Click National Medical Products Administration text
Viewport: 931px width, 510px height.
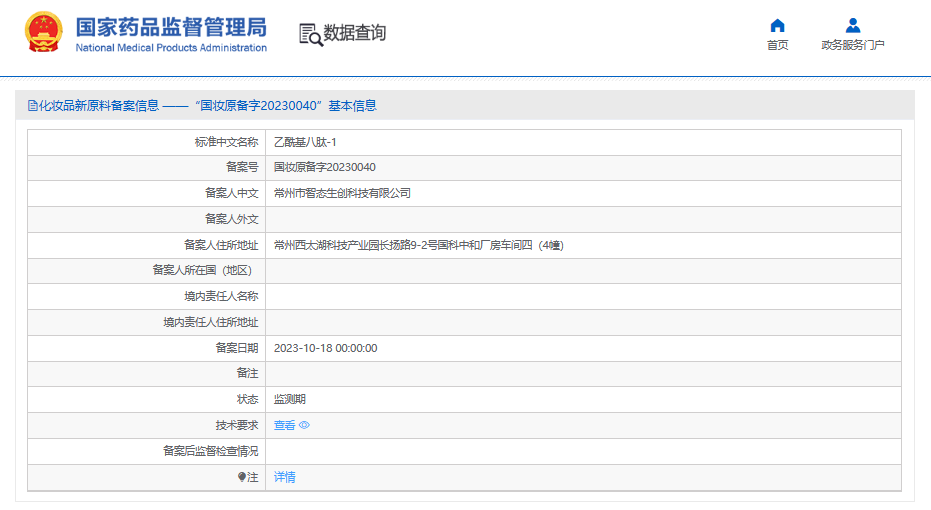(171, 48)
